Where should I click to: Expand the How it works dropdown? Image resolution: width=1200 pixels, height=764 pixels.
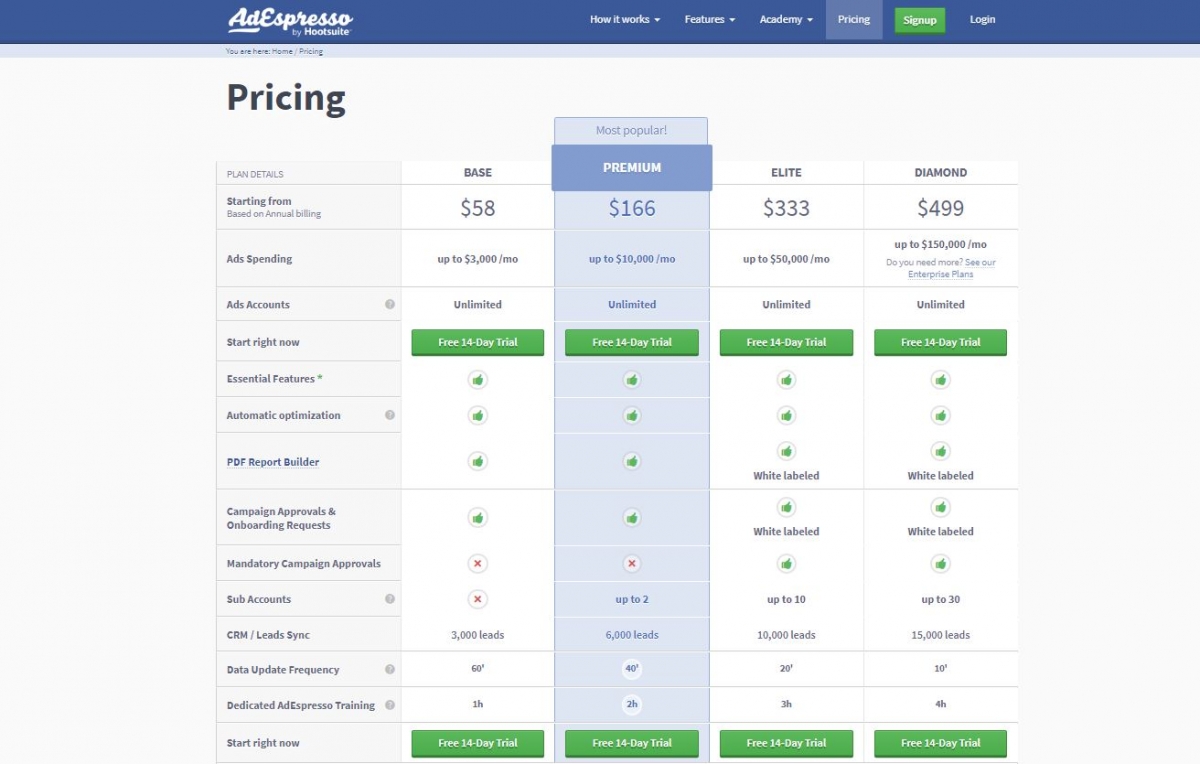click(625, 20)
